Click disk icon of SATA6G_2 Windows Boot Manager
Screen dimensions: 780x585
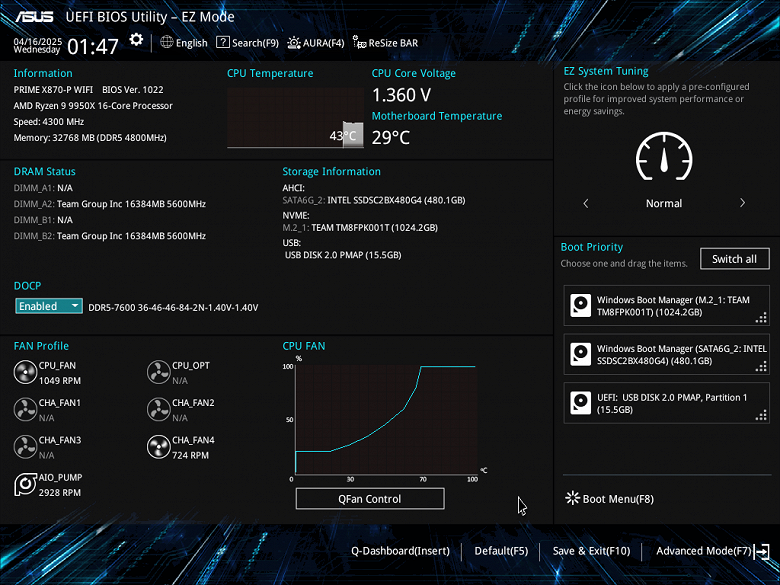(581, 354)
